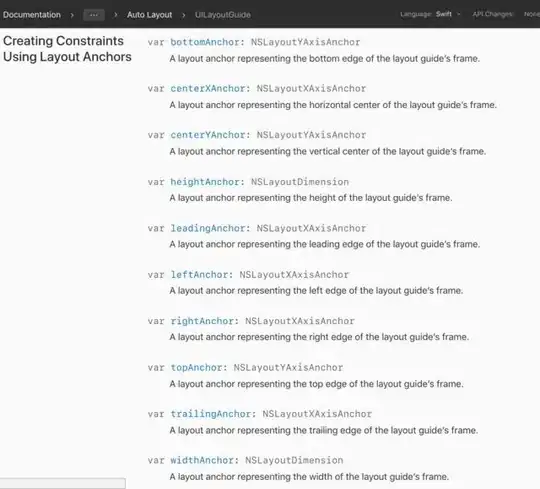
Task: Click description about the vertical center
Action: (328, 151)
